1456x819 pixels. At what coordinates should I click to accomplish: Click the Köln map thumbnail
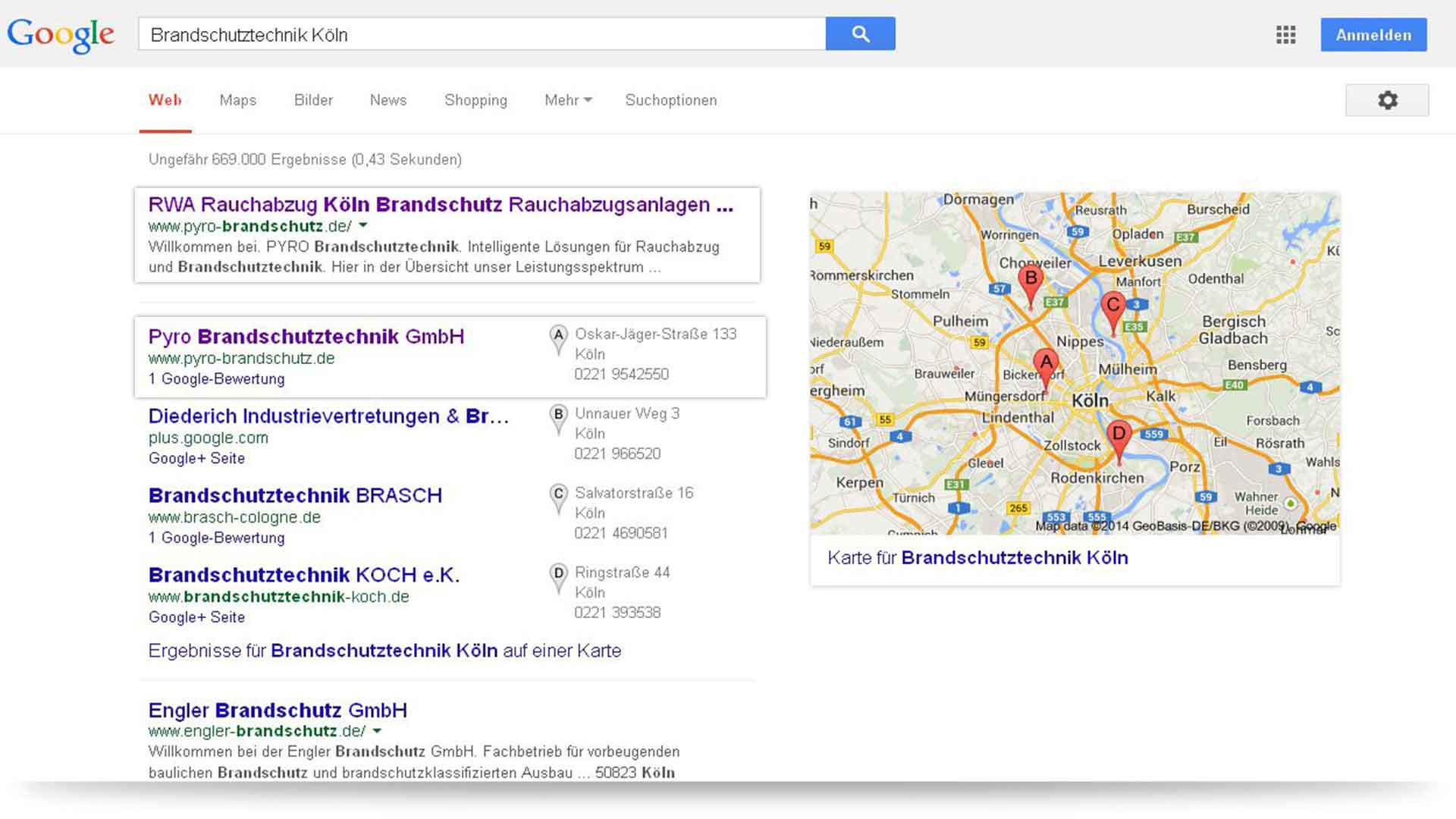coord(1075,363)
